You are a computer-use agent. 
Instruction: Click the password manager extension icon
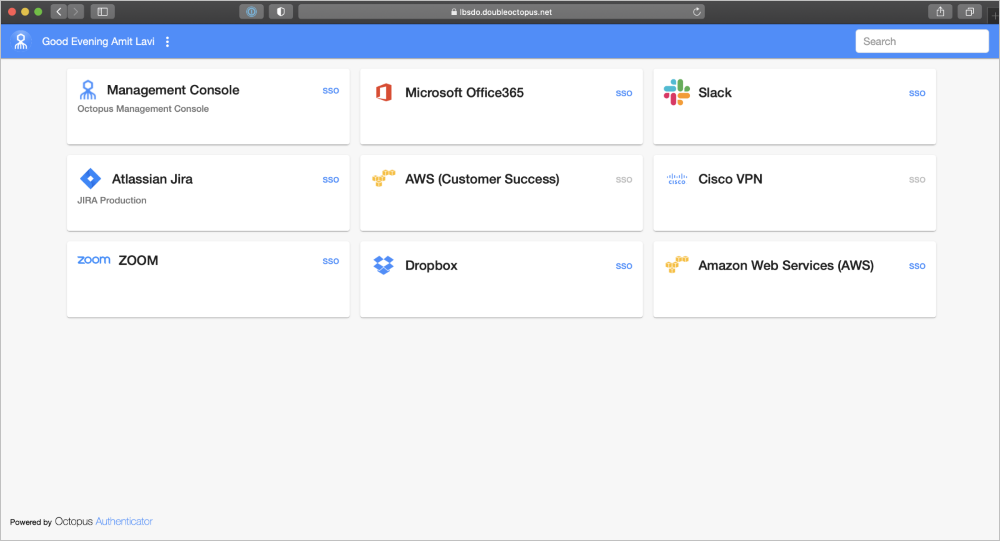tap(251, 11)
